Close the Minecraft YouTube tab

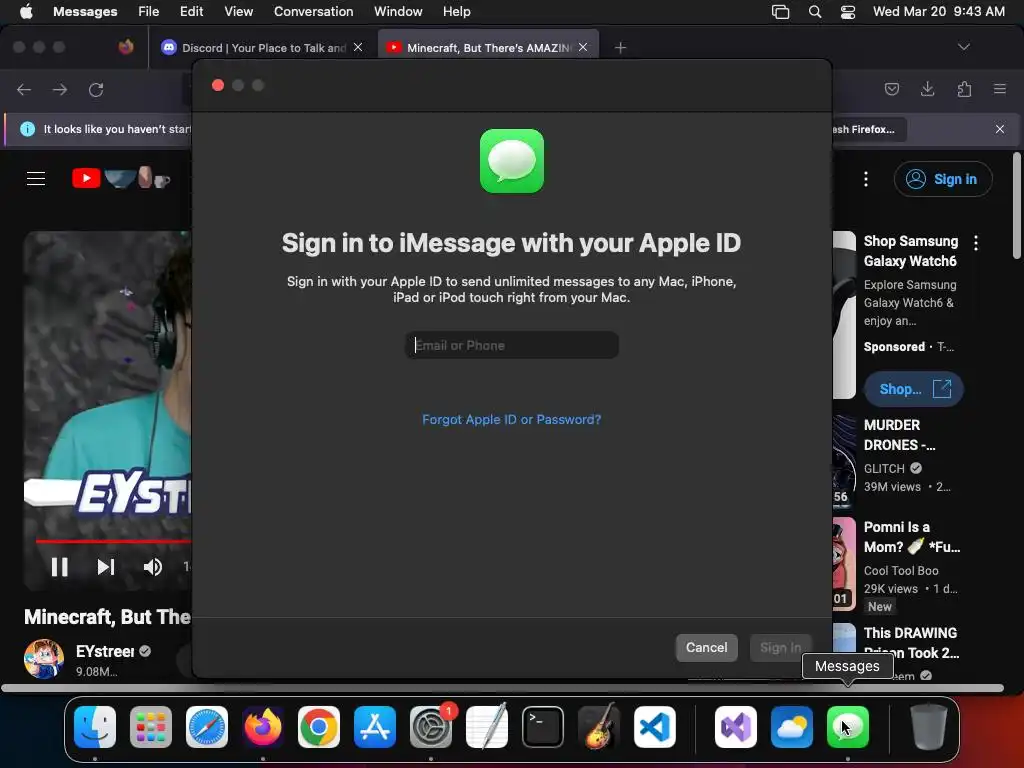tap(583, 47)
